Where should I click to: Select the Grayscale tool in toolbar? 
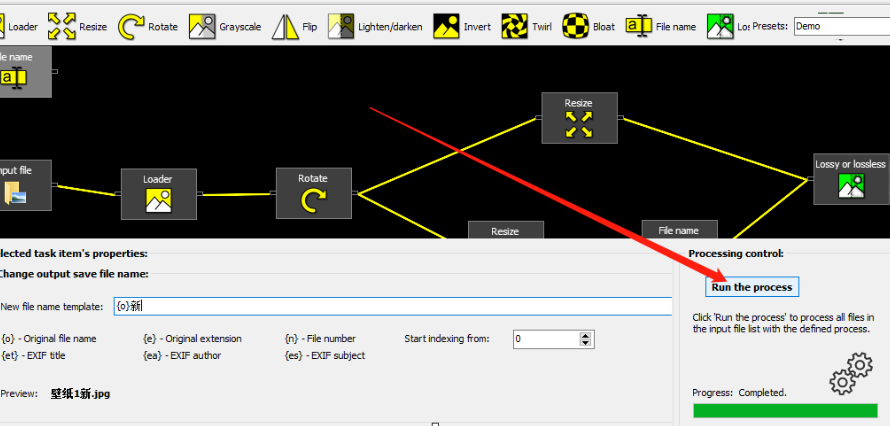point(225,26)
